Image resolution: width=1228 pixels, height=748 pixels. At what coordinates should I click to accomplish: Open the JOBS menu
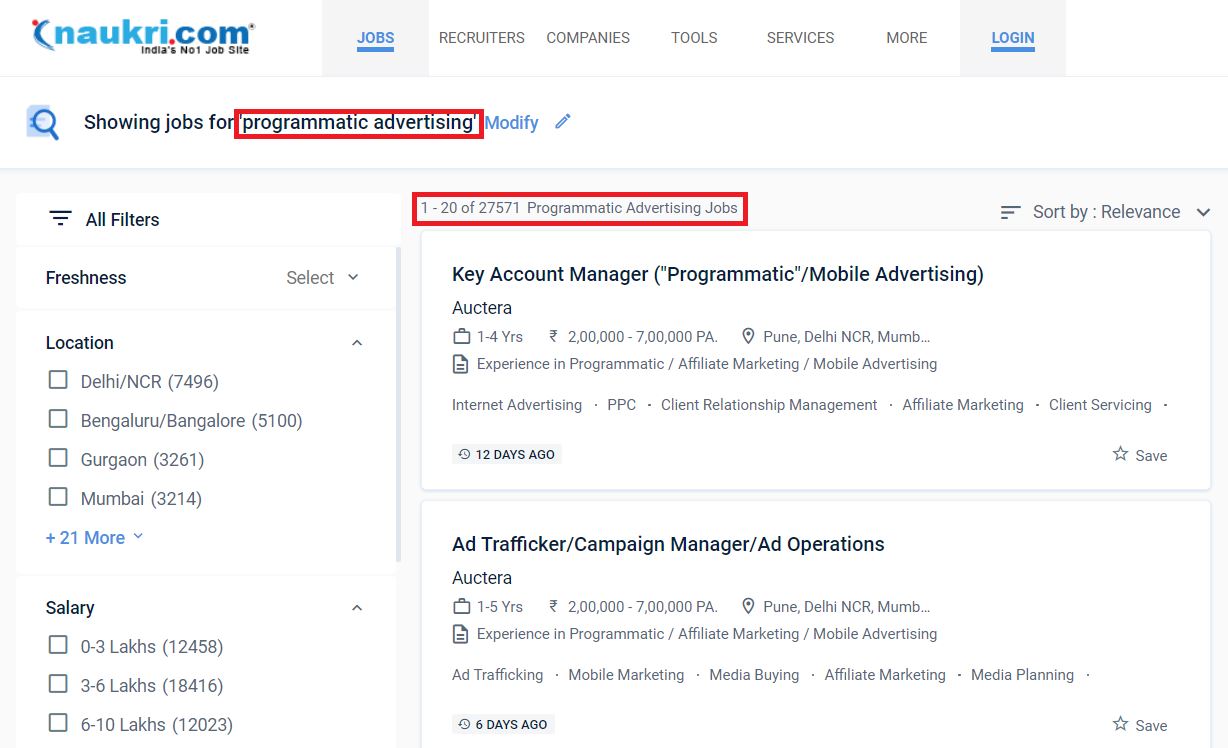[x=375, y=38]
